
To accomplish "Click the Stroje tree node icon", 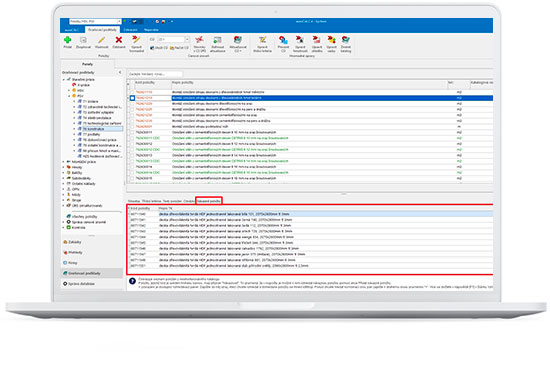I will point(69,200).
